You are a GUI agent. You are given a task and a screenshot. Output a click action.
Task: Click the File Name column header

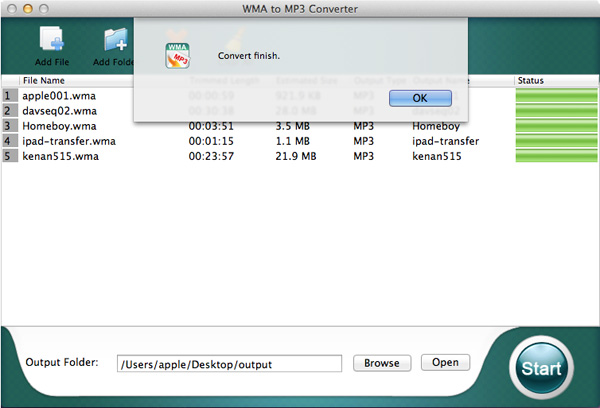(44, 80)
